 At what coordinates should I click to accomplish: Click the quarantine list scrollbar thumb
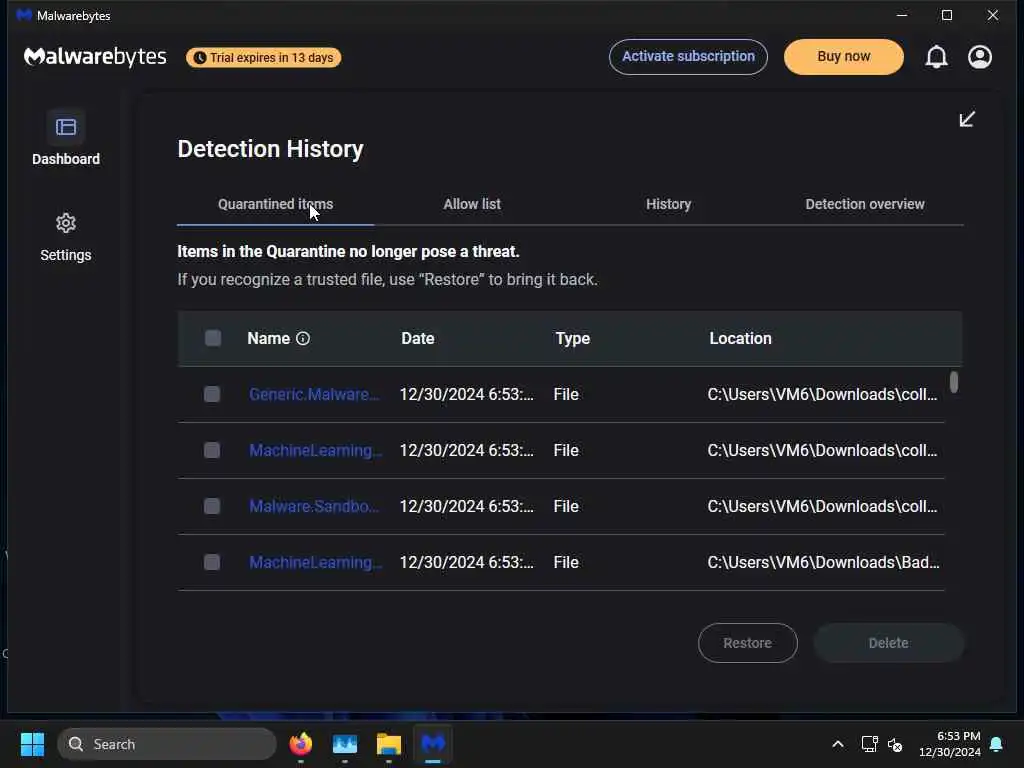click(x=953, y=382)
